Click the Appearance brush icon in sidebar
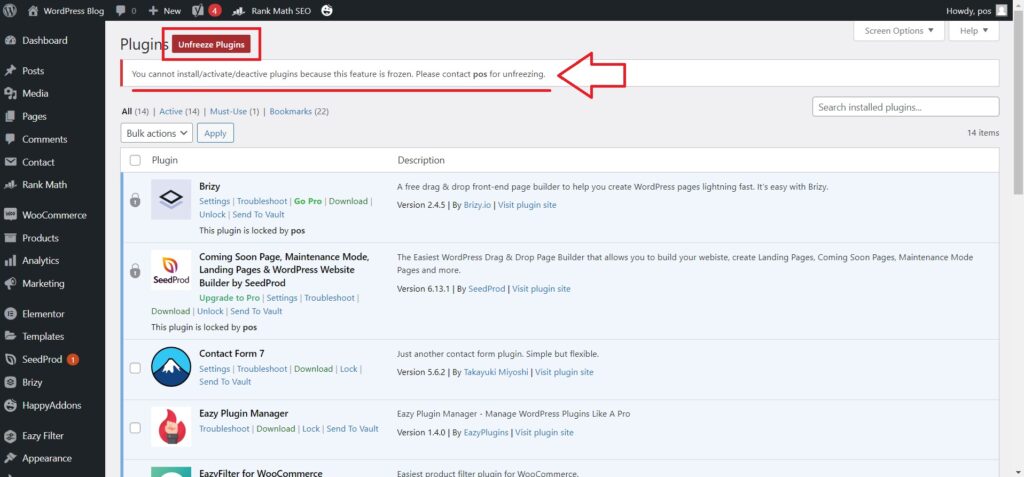The width and height of the screenshot is (1024, 477). [10, 459]
